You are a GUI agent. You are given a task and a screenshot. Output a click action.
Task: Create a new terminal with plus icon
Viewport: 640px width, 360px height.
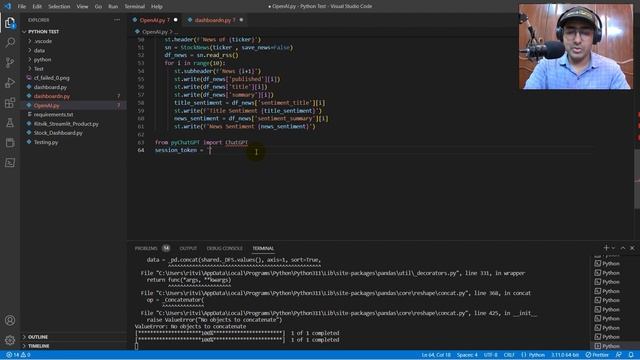606,248
